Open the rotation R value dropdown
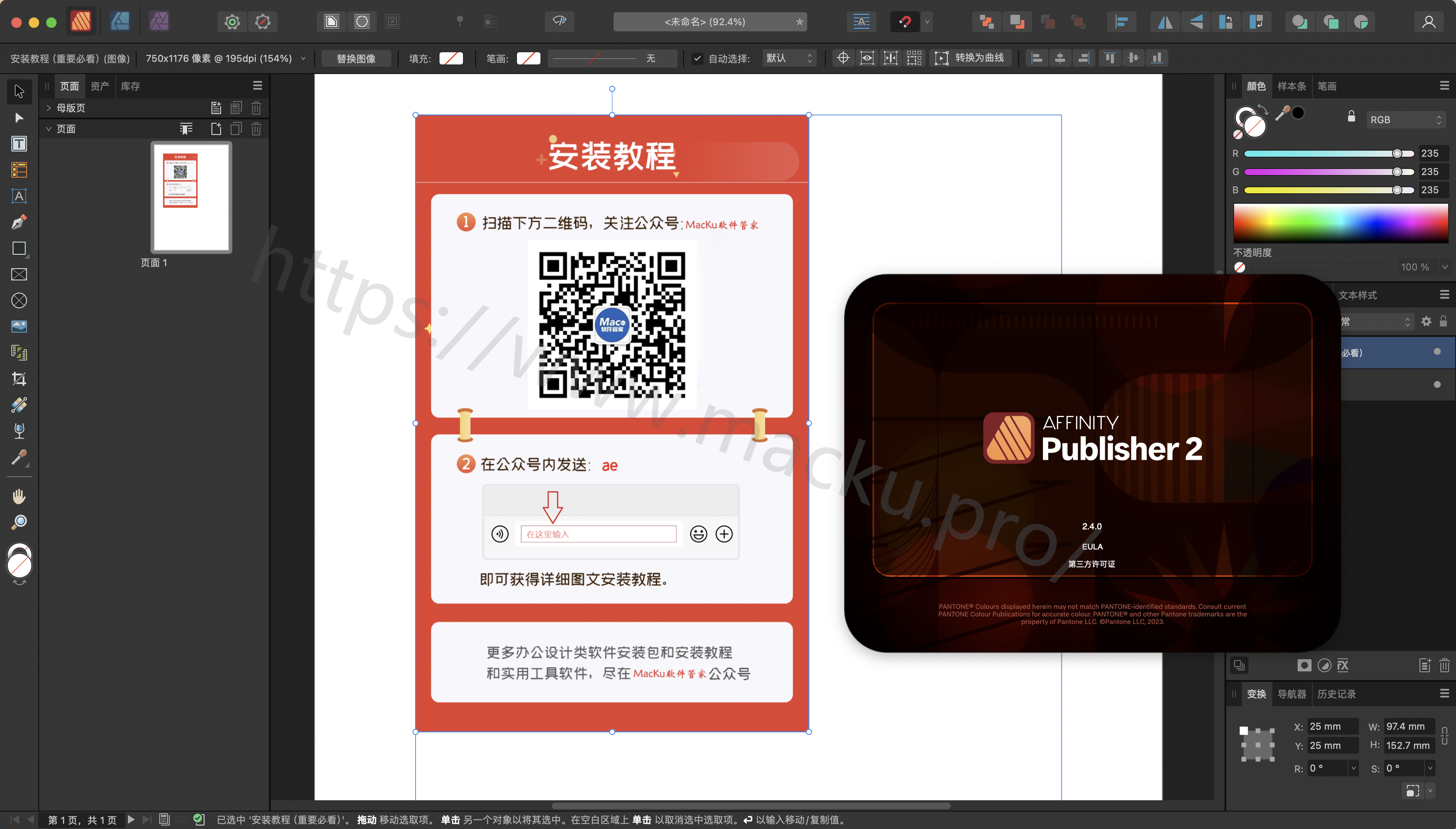 (1353, 768)
